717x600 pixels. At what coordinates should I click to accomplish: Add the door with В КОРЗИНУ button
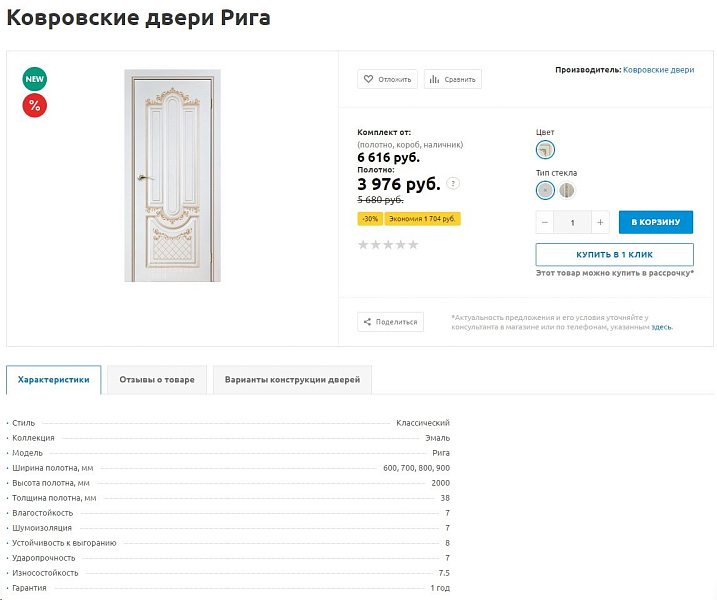(656, 222)
